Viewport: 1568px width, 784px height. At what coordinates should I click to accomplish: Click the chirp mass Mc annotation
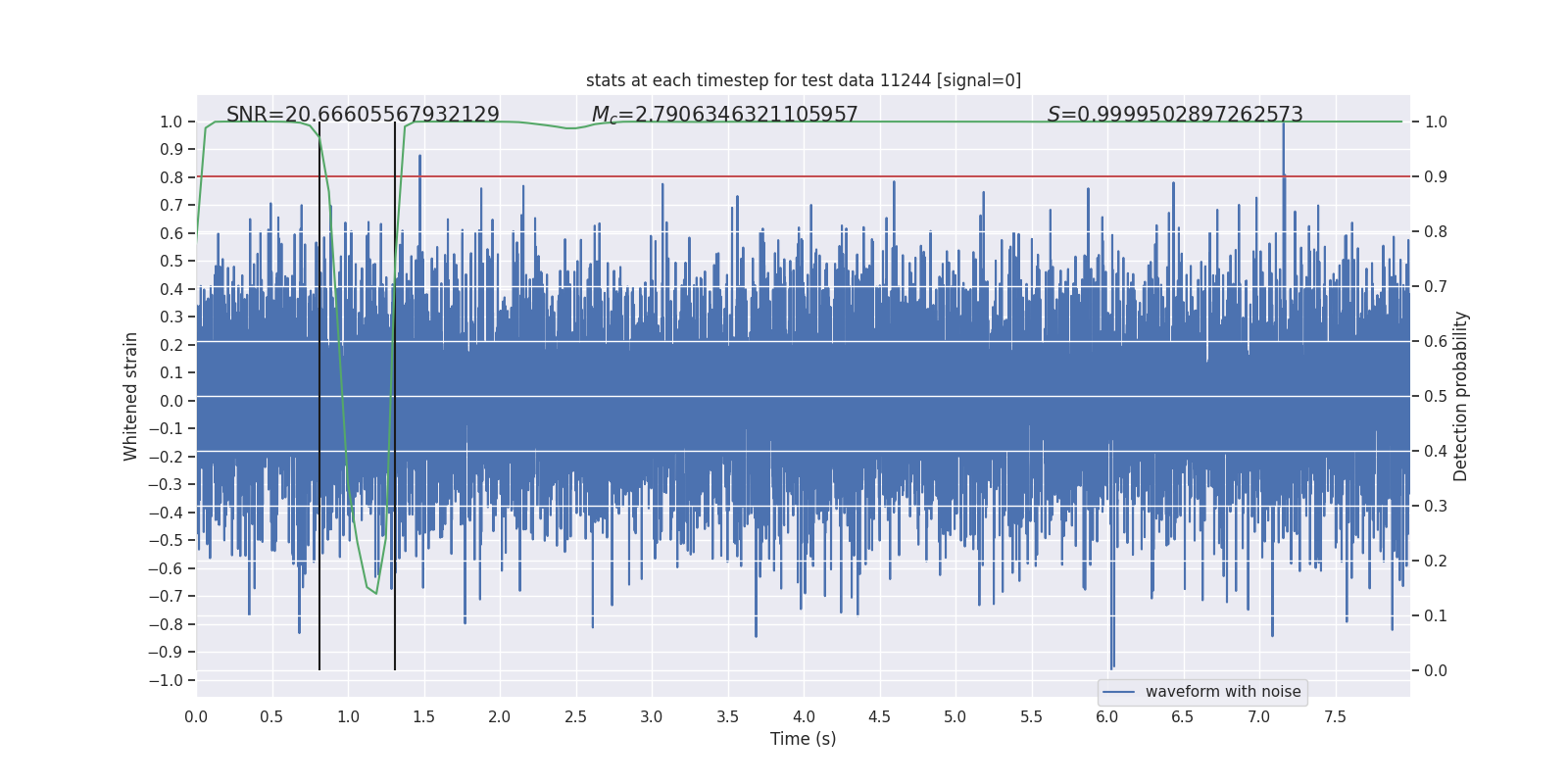coord(724,115)
